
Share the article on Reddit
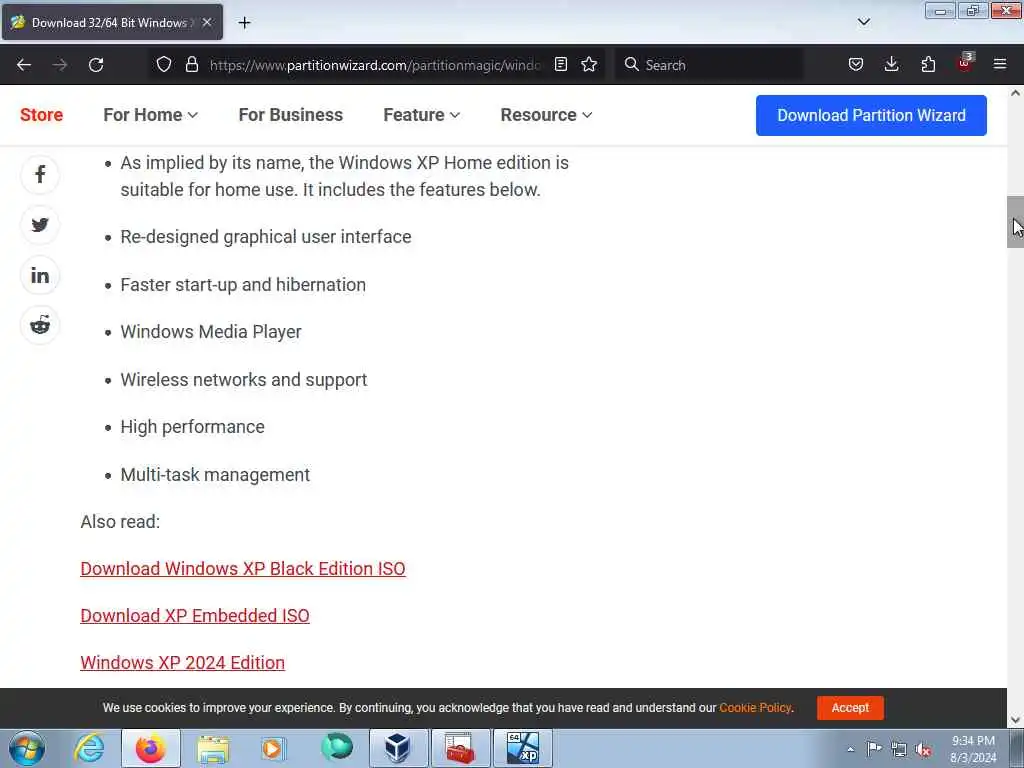point(40,325)
